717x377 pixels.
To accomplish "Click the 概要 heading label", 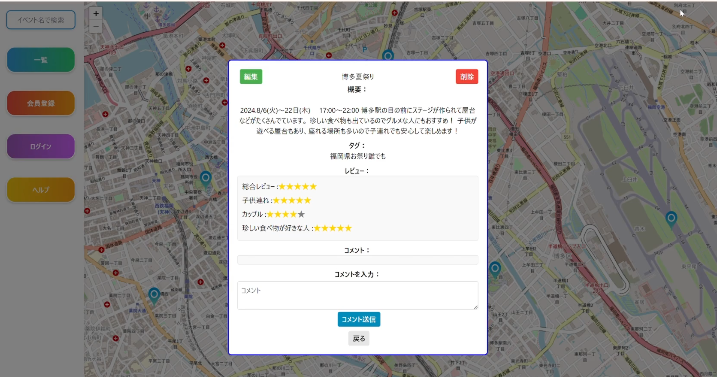I will [357, 89].
